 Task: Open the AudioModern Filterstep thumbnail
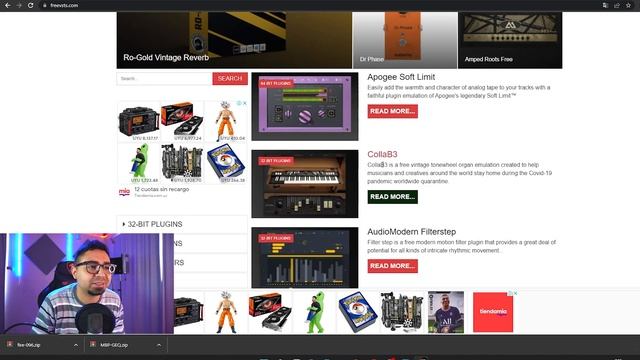pos(305,258)
